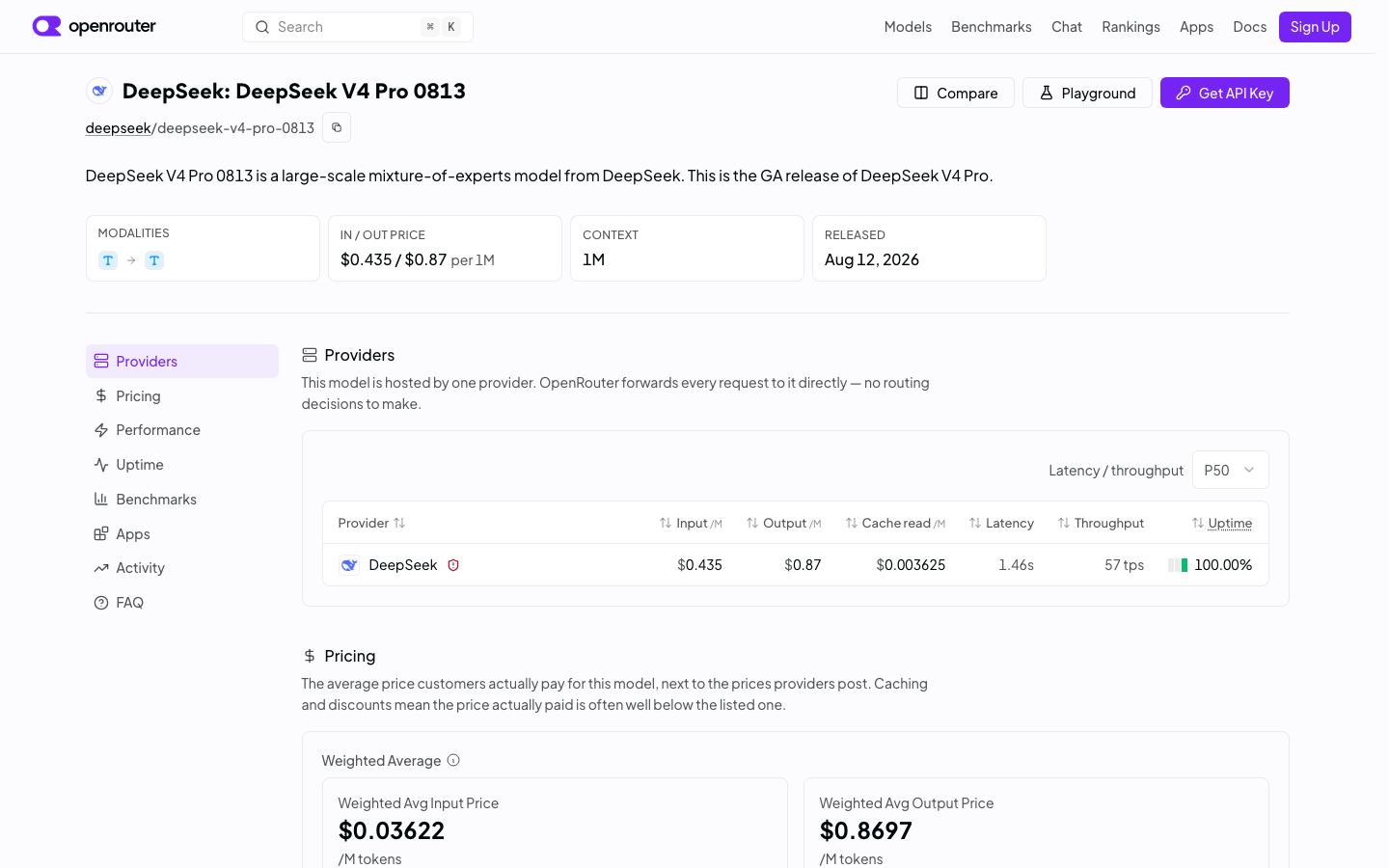Jump to FAQ in the sidebar

click(182, 603)
